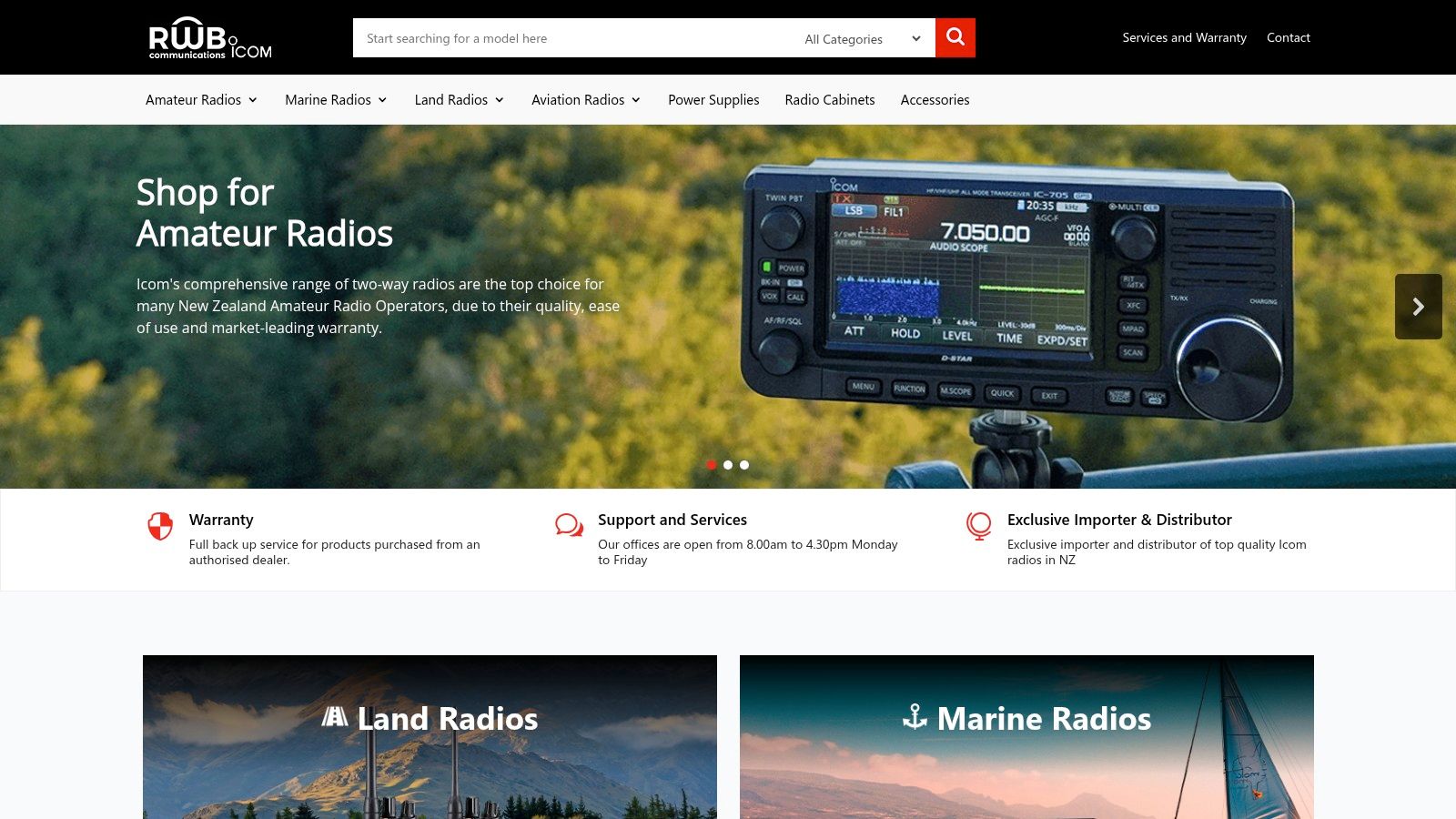This screenshot has width=1456, height=819.
Task: Open the Power Supplies menu item
Action: point(713,100)
